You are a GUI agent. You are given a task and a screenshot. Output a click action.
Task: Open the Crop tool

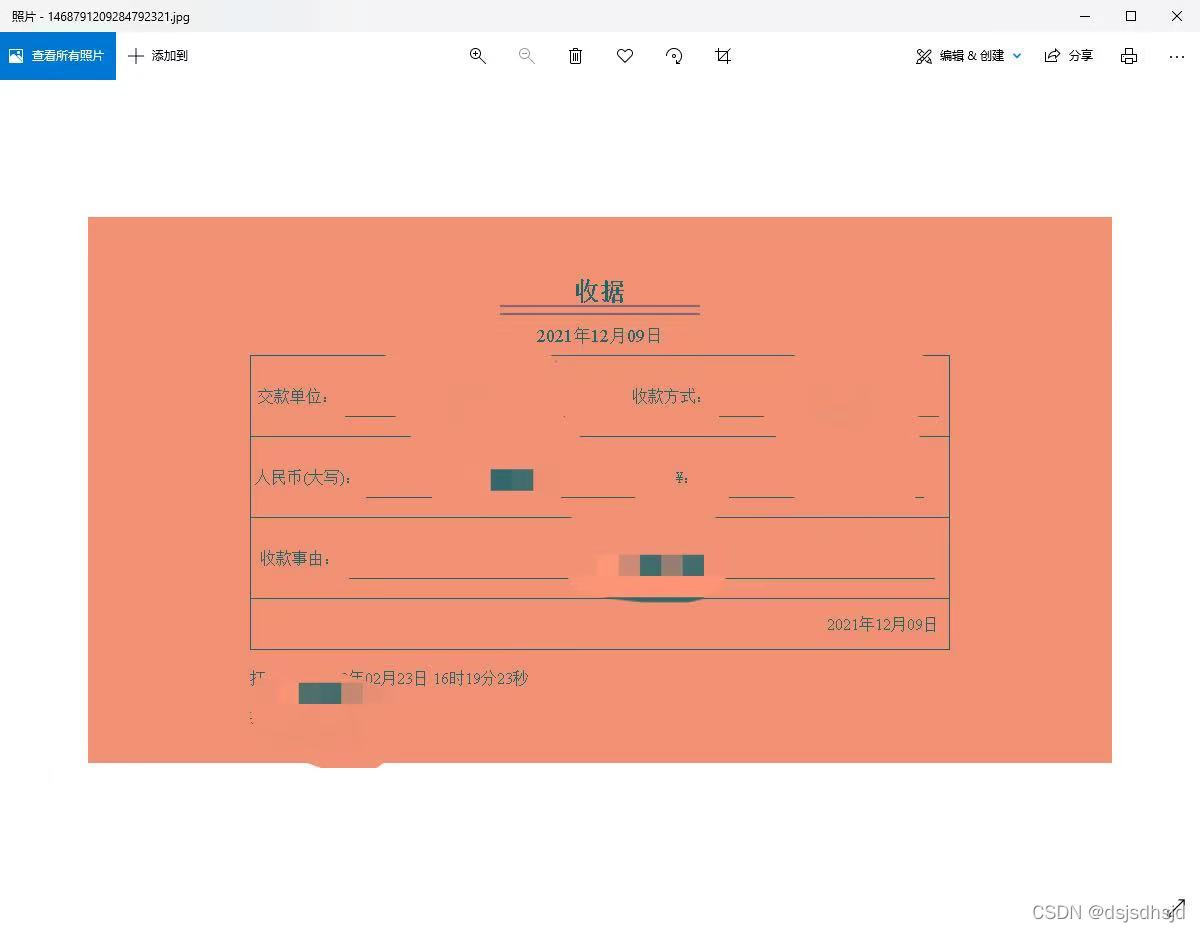[x=723, y=56]
